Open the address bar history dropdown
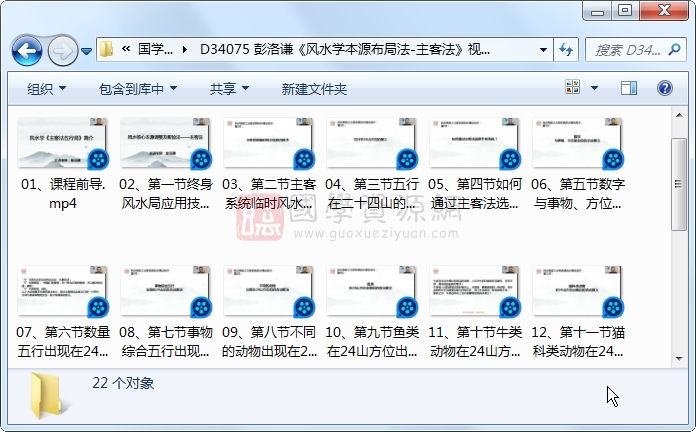 pyautogui.click(x=543, y=49)
